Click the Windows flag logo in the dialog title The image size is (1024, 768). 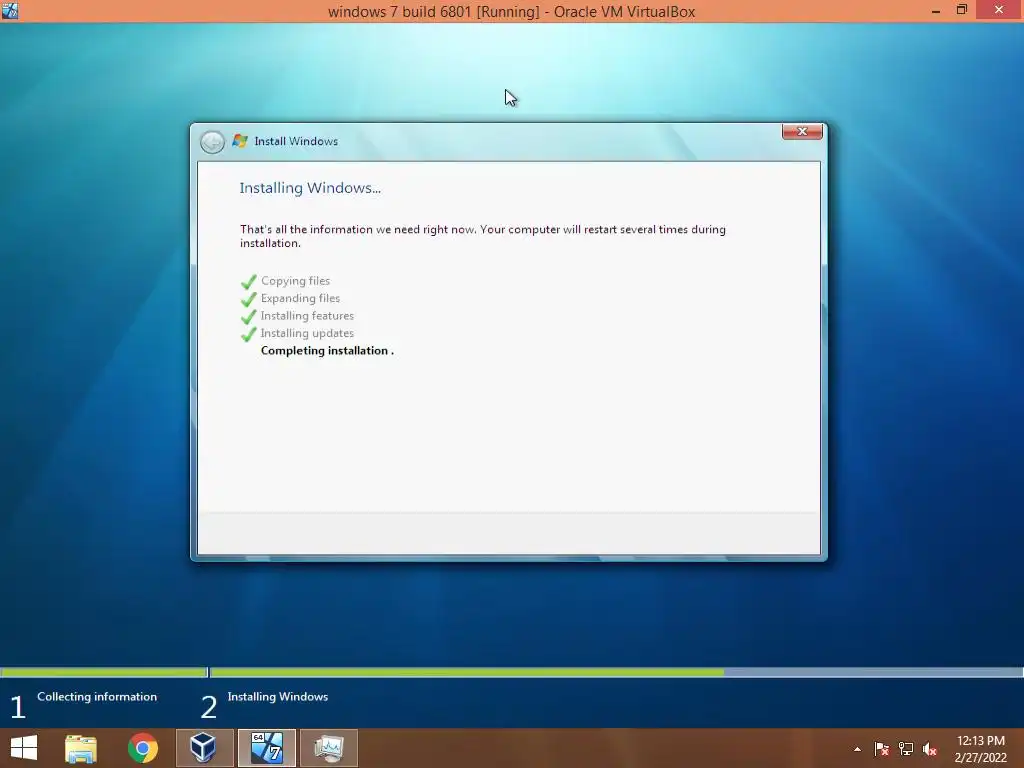pyautogui.click(x=240, y=141)
